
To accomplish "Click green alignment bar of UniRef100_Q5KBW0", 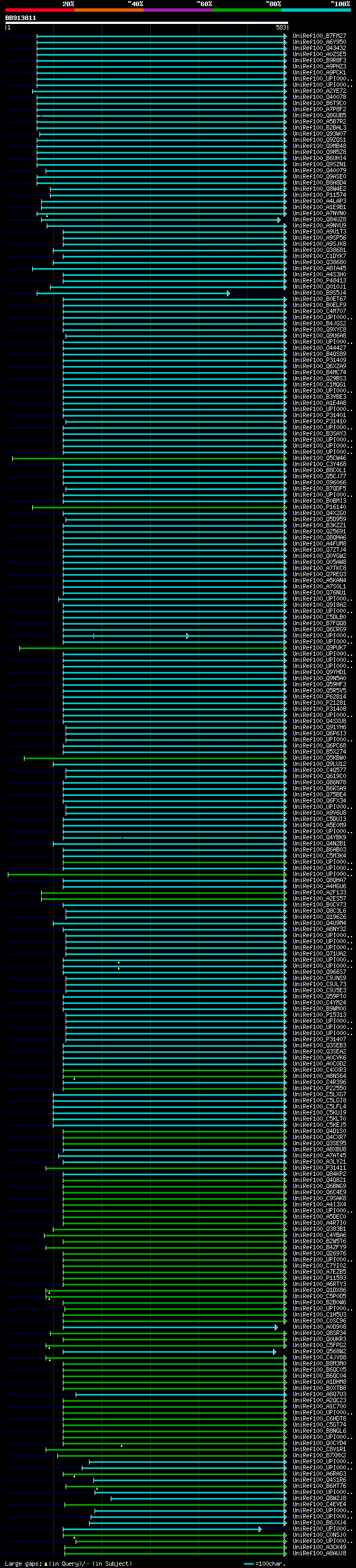I will (155, 759).
